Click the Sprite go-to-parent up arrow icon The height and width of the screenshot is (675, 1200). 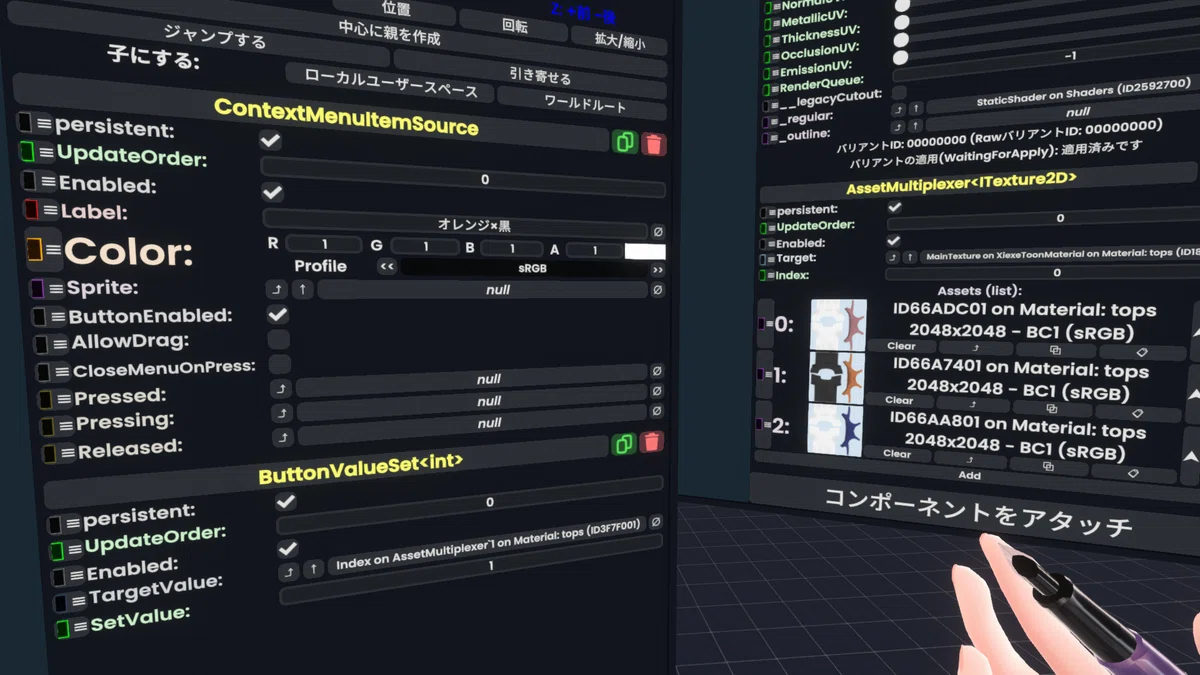(303, 290)
